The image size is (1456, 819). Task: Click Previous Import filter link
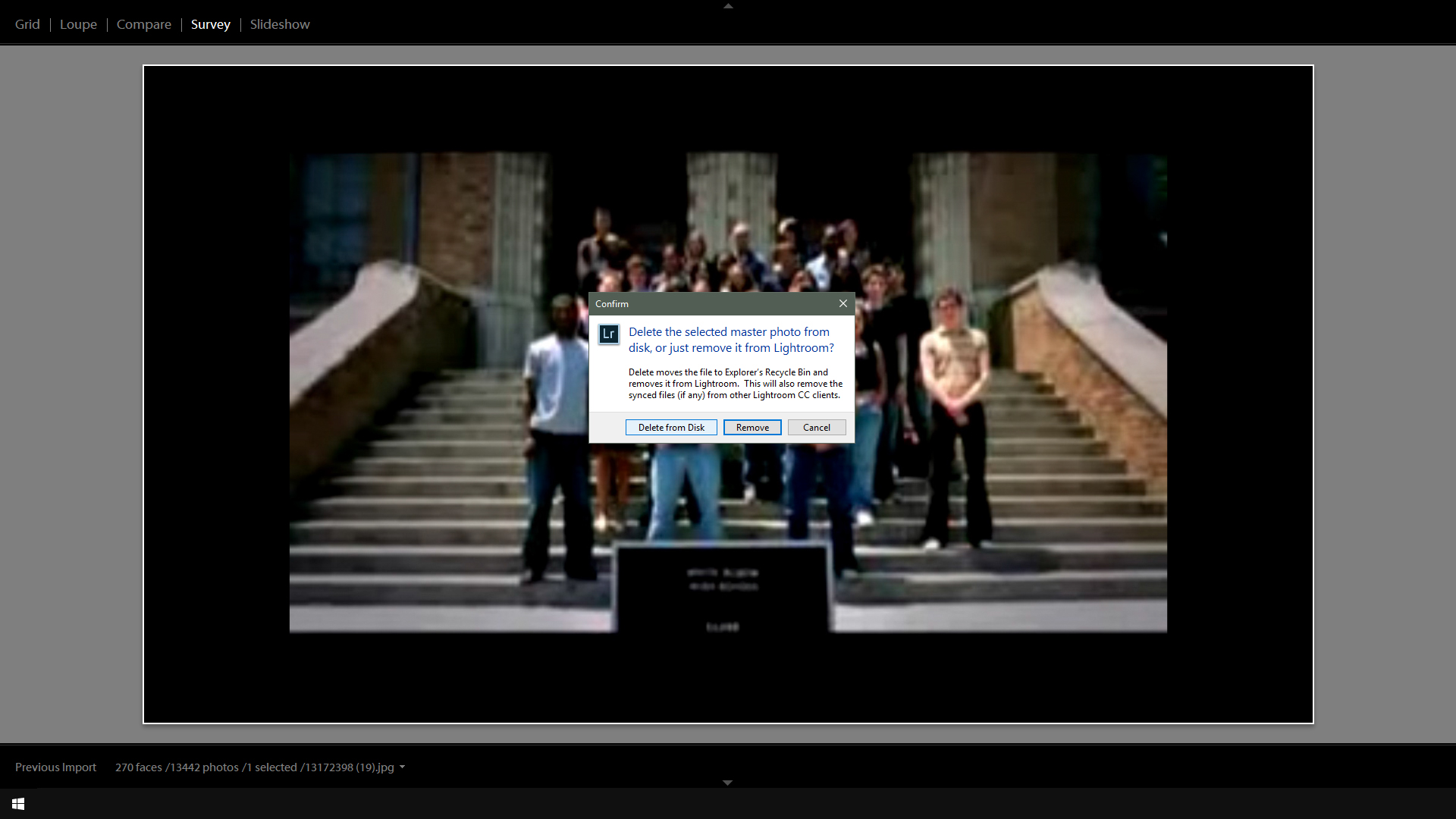[x=56, y=766]
